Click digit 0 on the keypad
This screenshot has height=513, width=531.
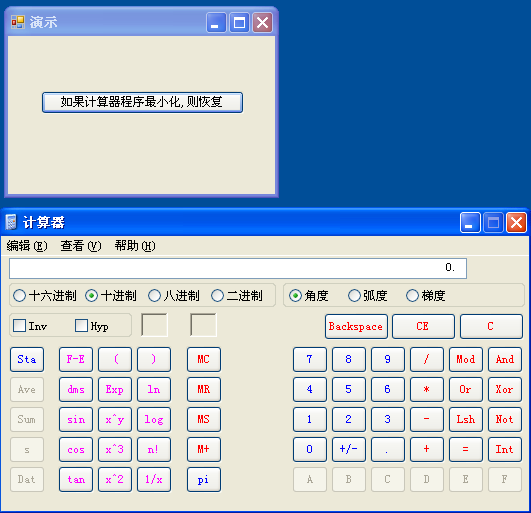(310, 449)
